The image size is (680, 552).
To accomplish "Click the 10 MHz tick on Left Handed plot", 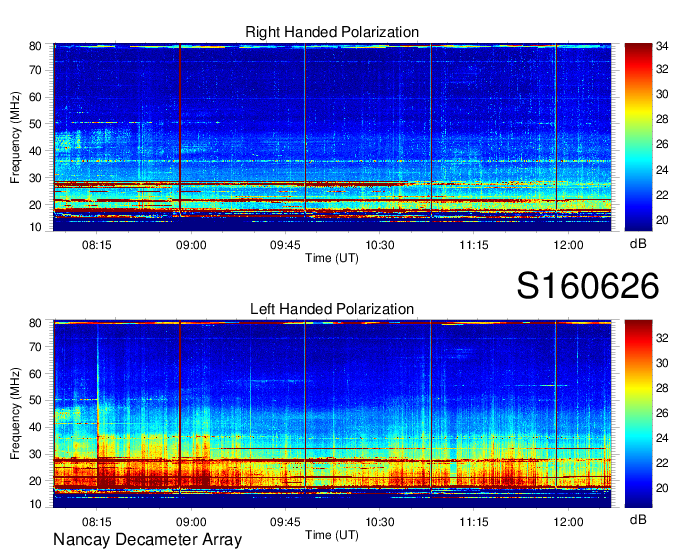I will tap(35, 504).
